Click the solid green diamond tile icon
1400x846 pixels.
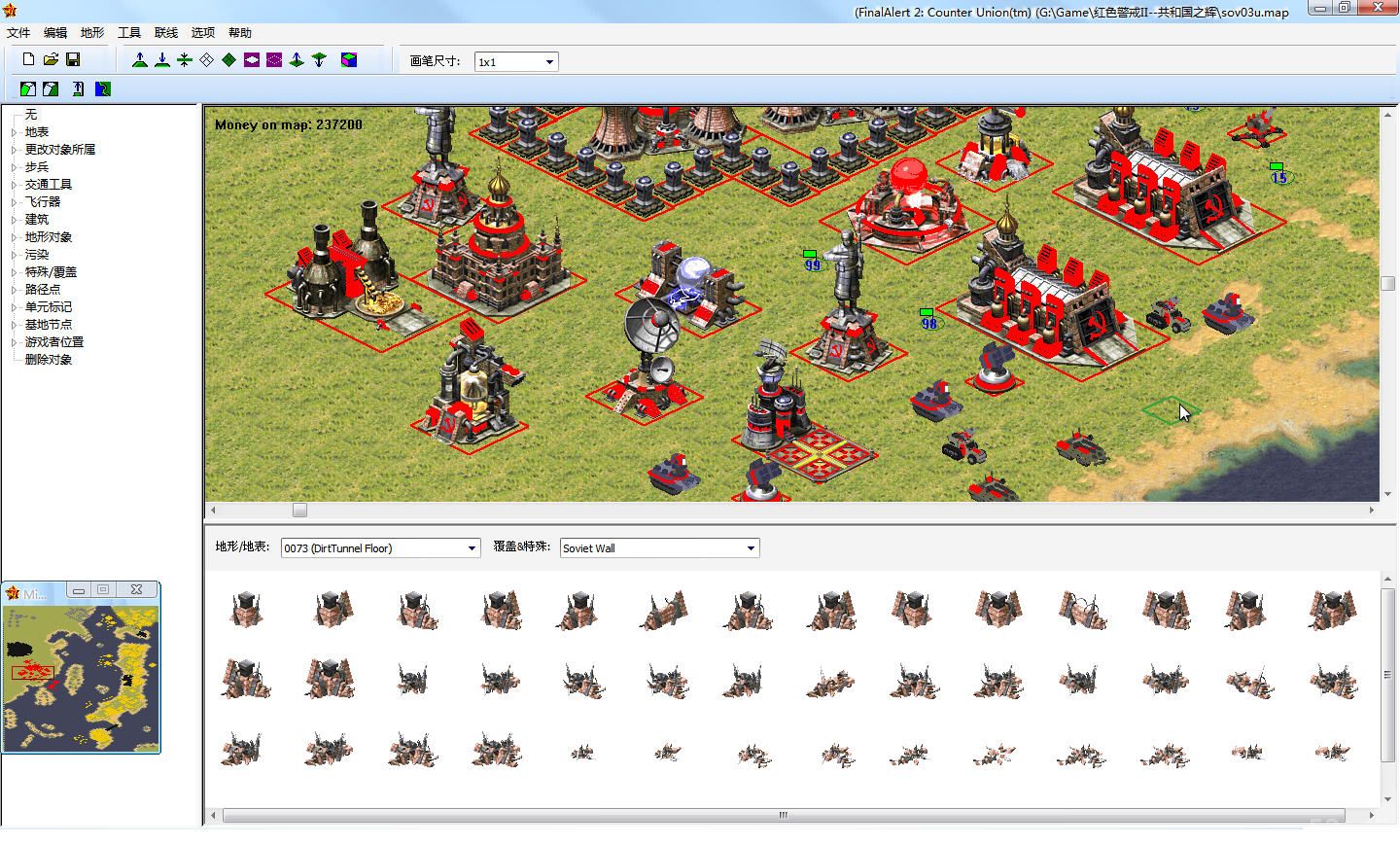tap(229, 60)
